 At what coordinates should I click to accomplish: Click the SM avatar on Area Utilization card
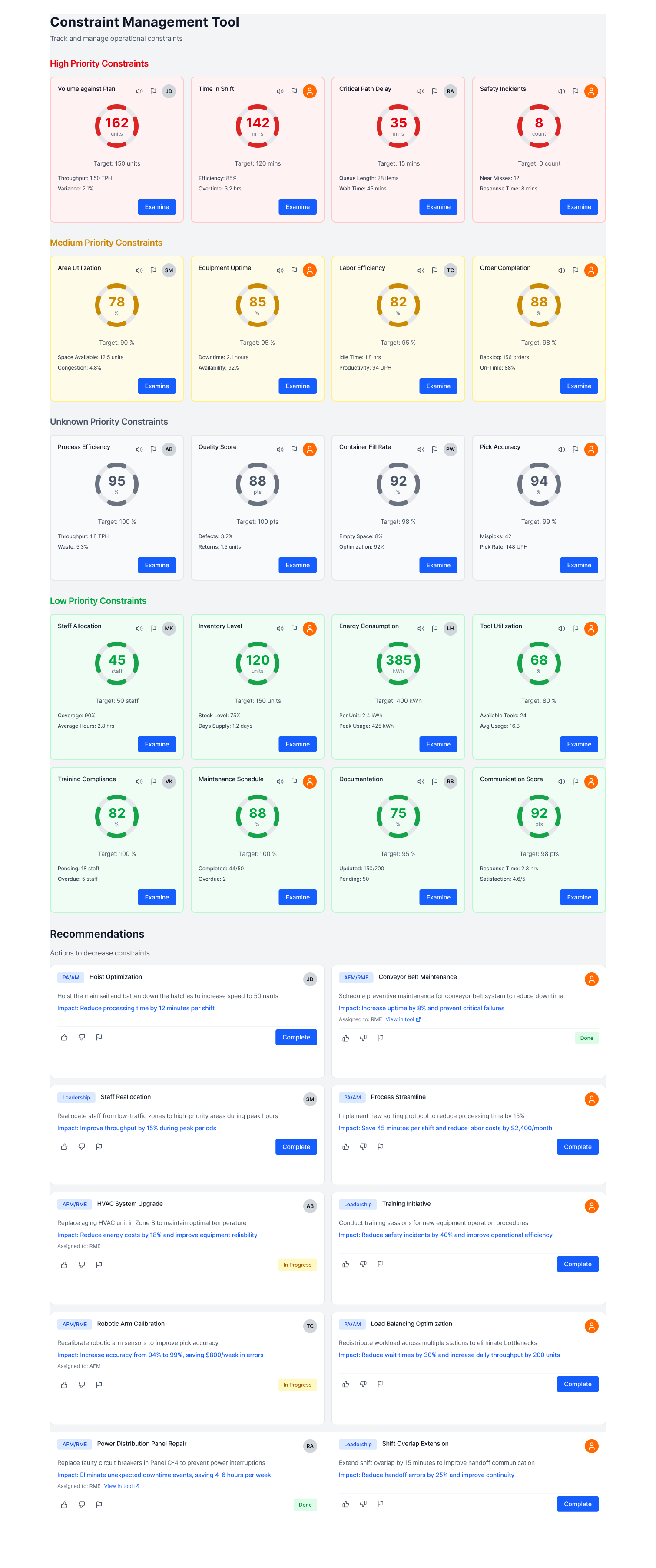pyautogui.click(x=169, y=270)
